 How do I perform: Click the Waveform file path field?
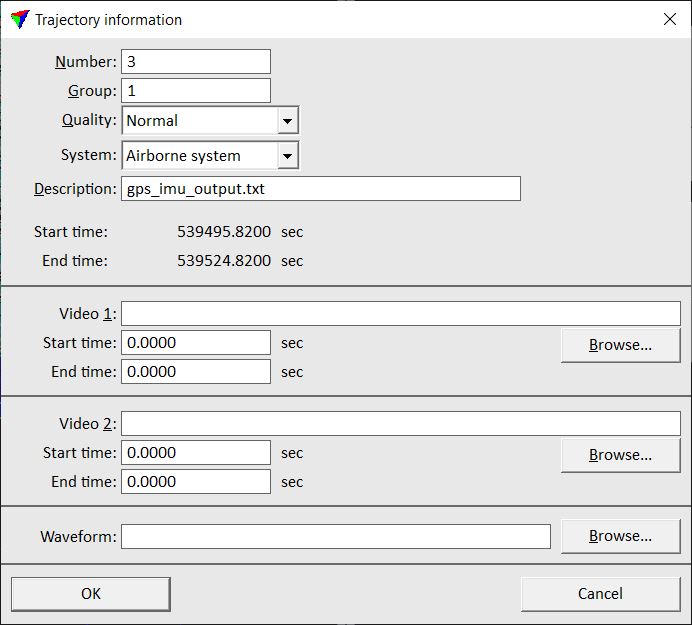[335, 537]
